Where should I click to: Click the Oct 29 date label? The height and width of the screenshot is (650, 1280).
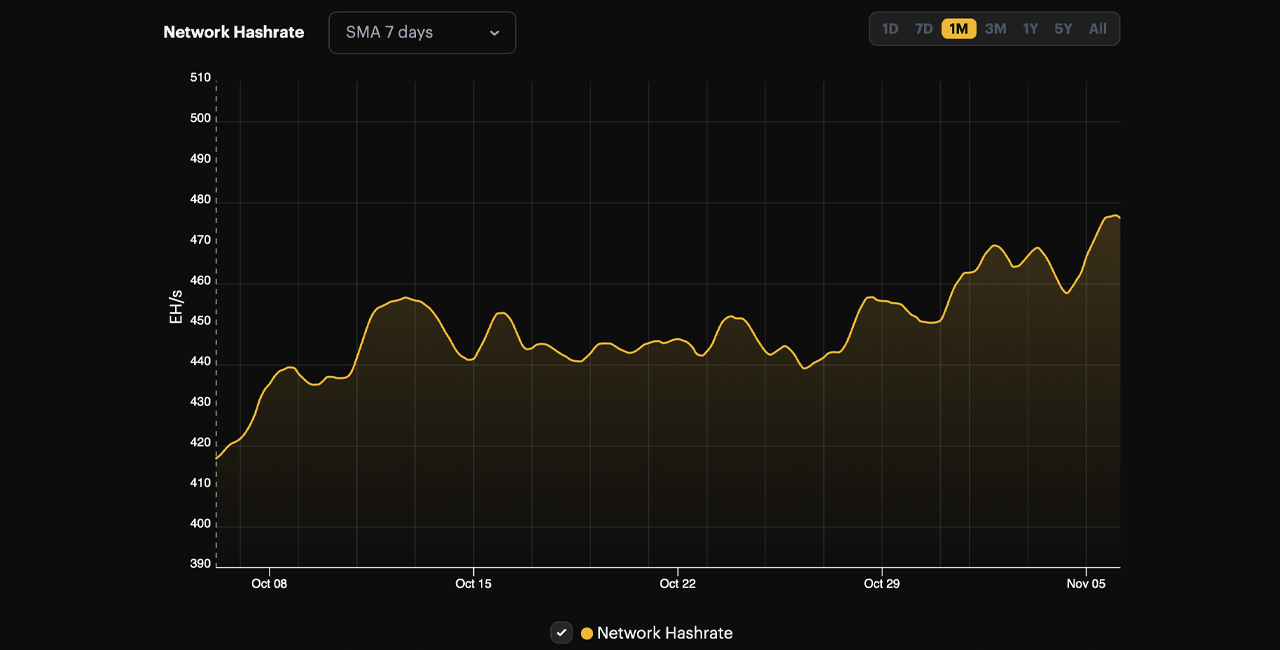click(x=881, y=584)
